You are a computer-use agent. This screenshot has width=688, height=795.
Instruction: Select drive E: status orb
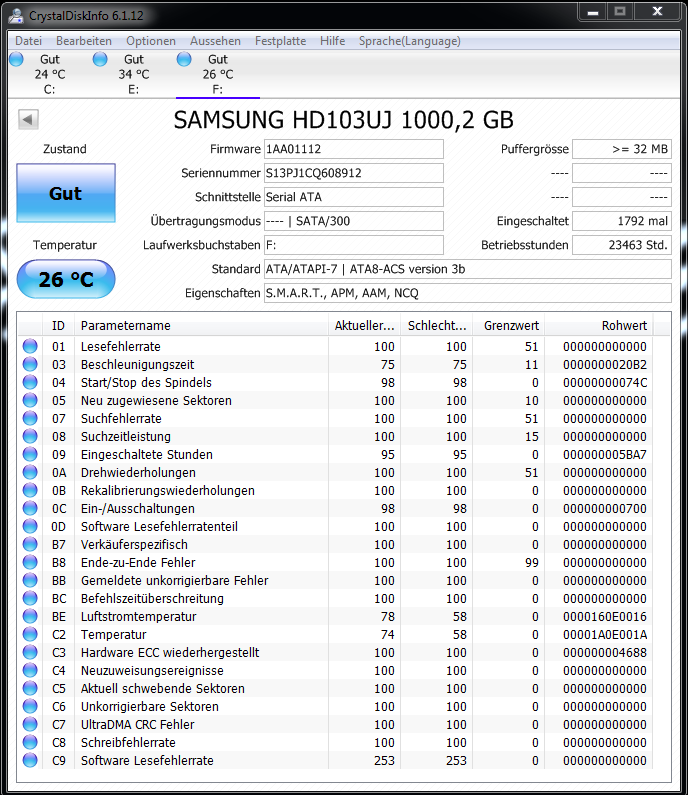(x=100, y=59)
